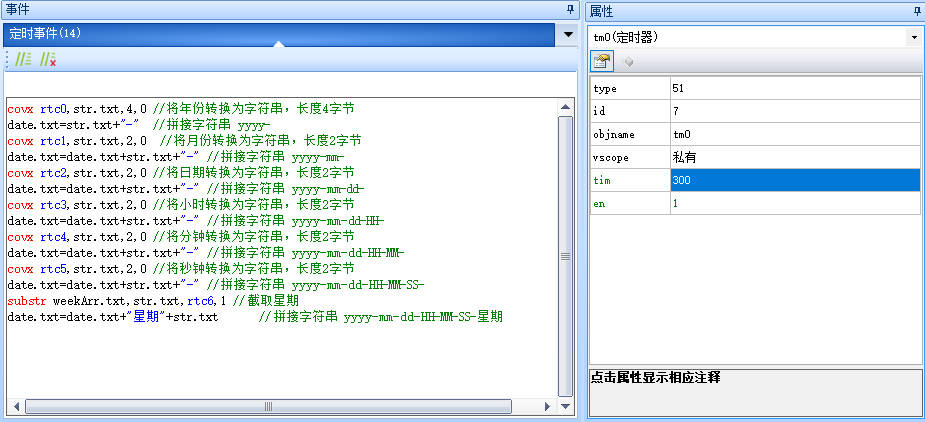Open the tm0(定时器) component dropdown
This screenshot has width=925, height=422.
[x=914, y=37]
